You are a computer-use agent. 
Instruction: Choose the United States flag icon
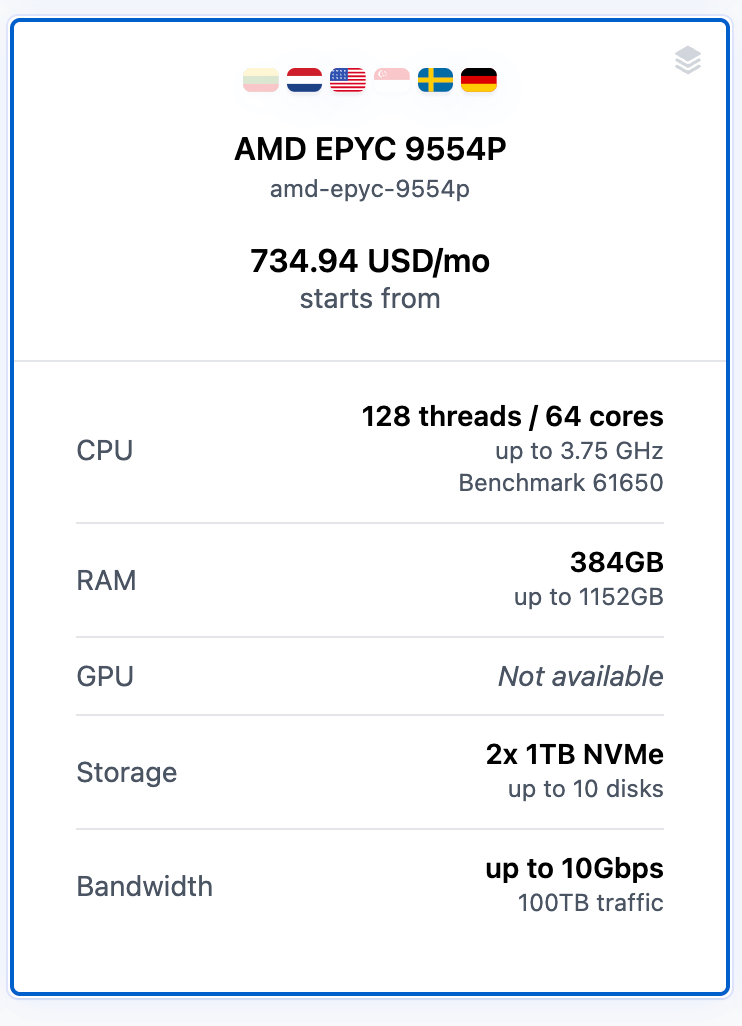tap(348, 80)
